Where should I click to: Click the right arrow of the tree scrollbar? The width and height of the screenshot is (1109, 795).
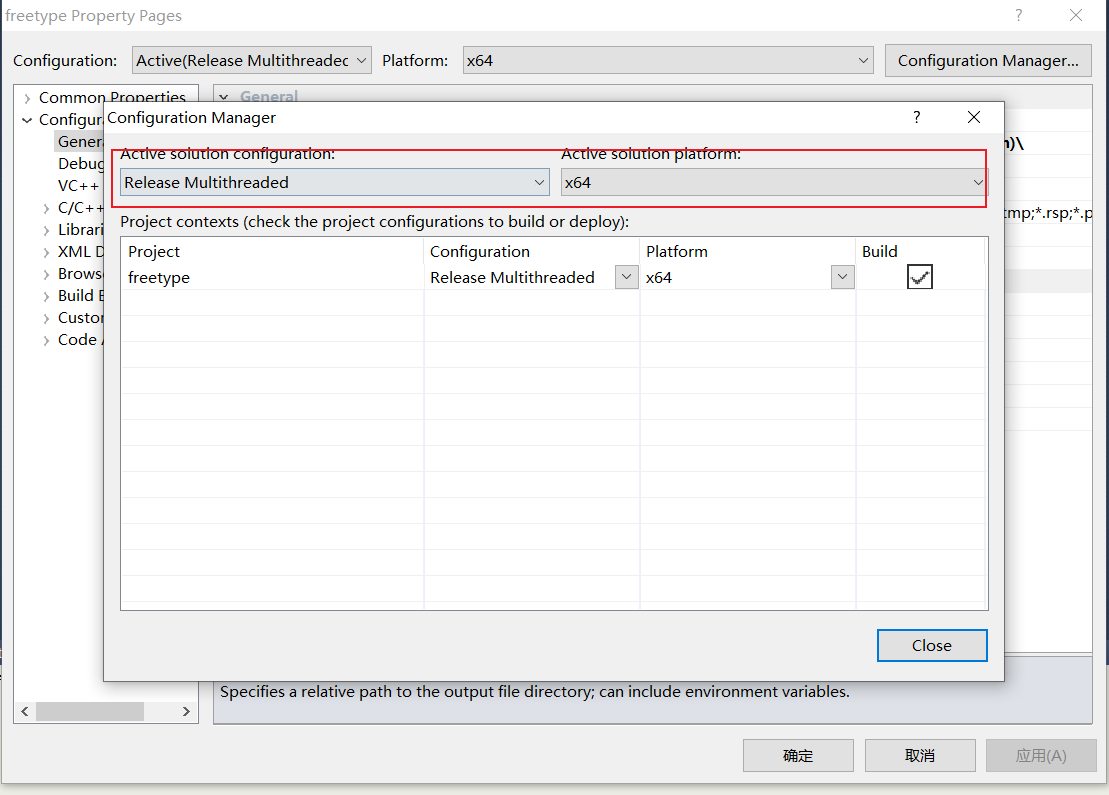pos(186,711)
